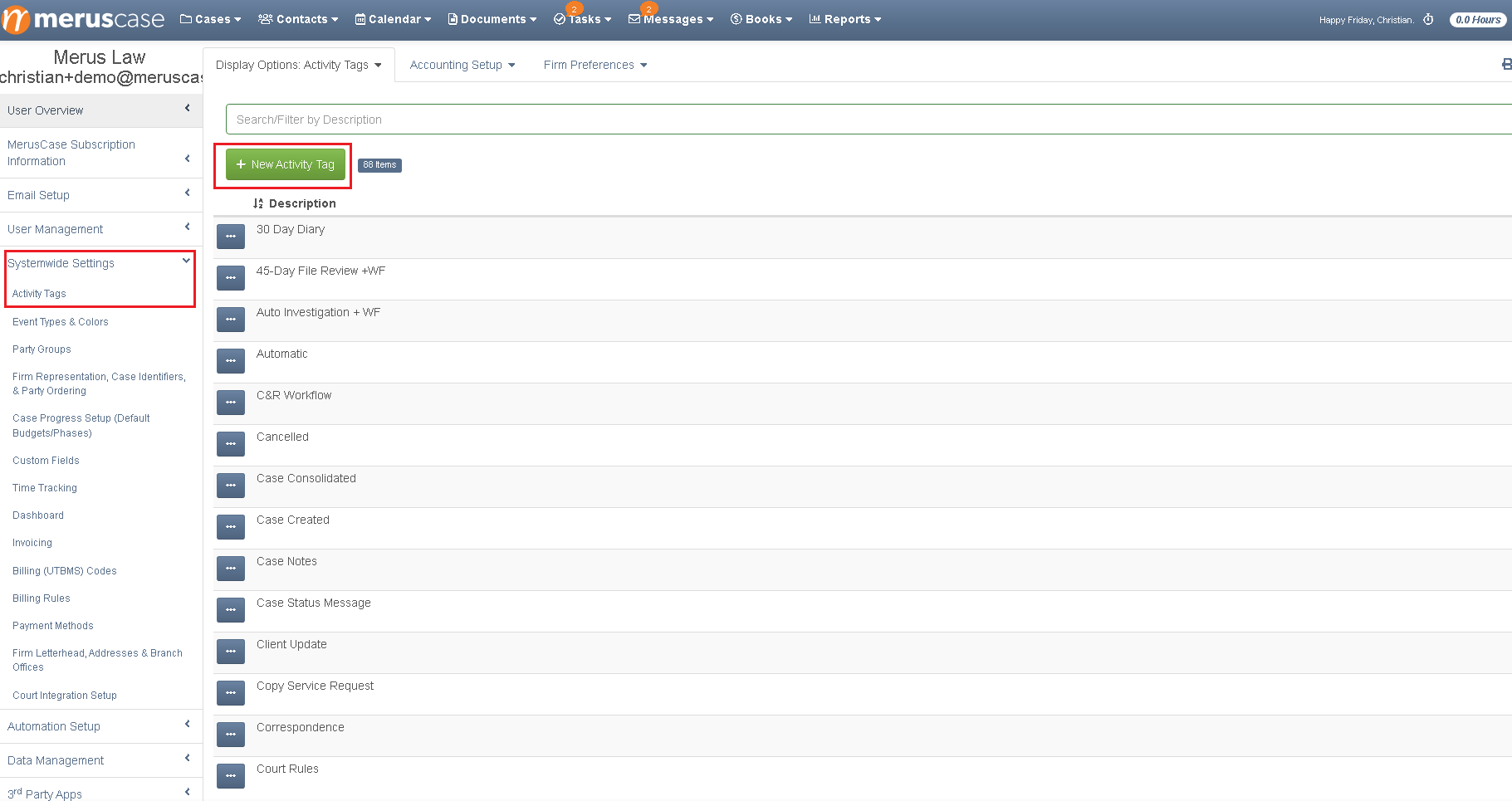Viewport: 1512px width, 801px height.
Task: Click the MerusCase logo
Action: pos(83,19)
